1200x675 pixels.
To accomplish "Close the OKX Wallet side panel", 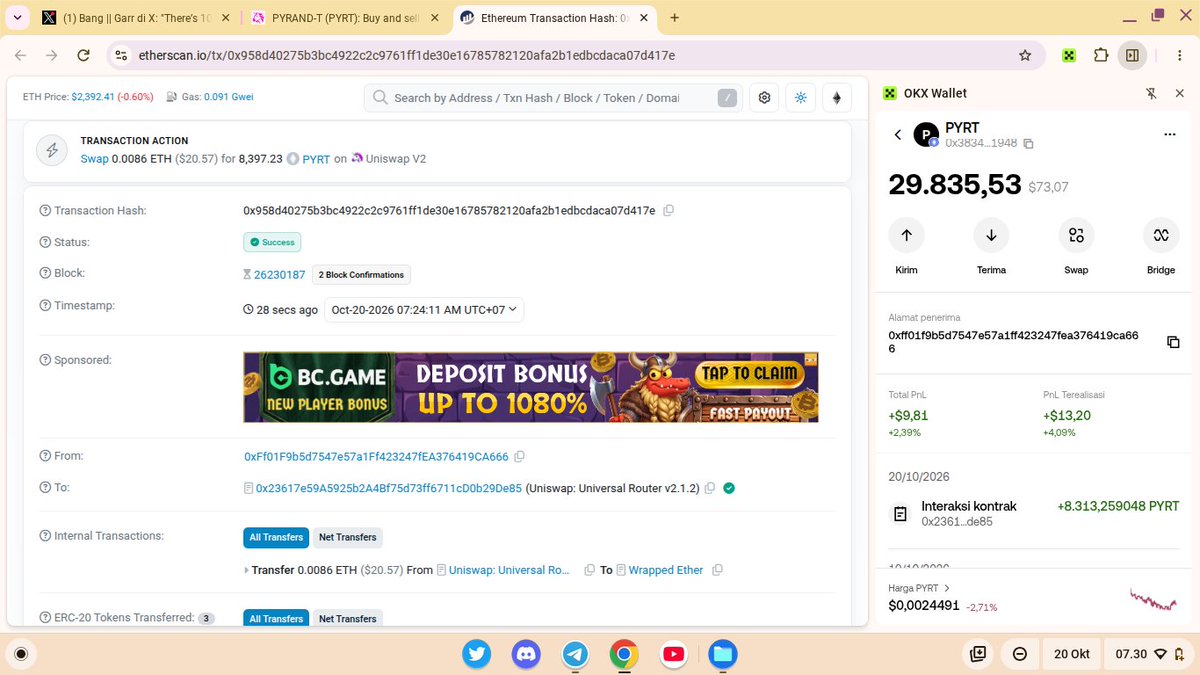I will click(x=1179, y=93).
